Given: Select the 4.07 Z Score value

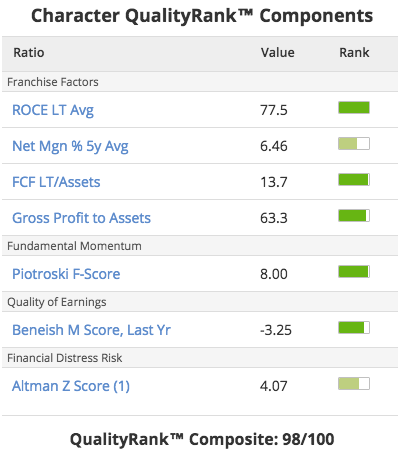Looking at the screenshot, I should [274, 386].
